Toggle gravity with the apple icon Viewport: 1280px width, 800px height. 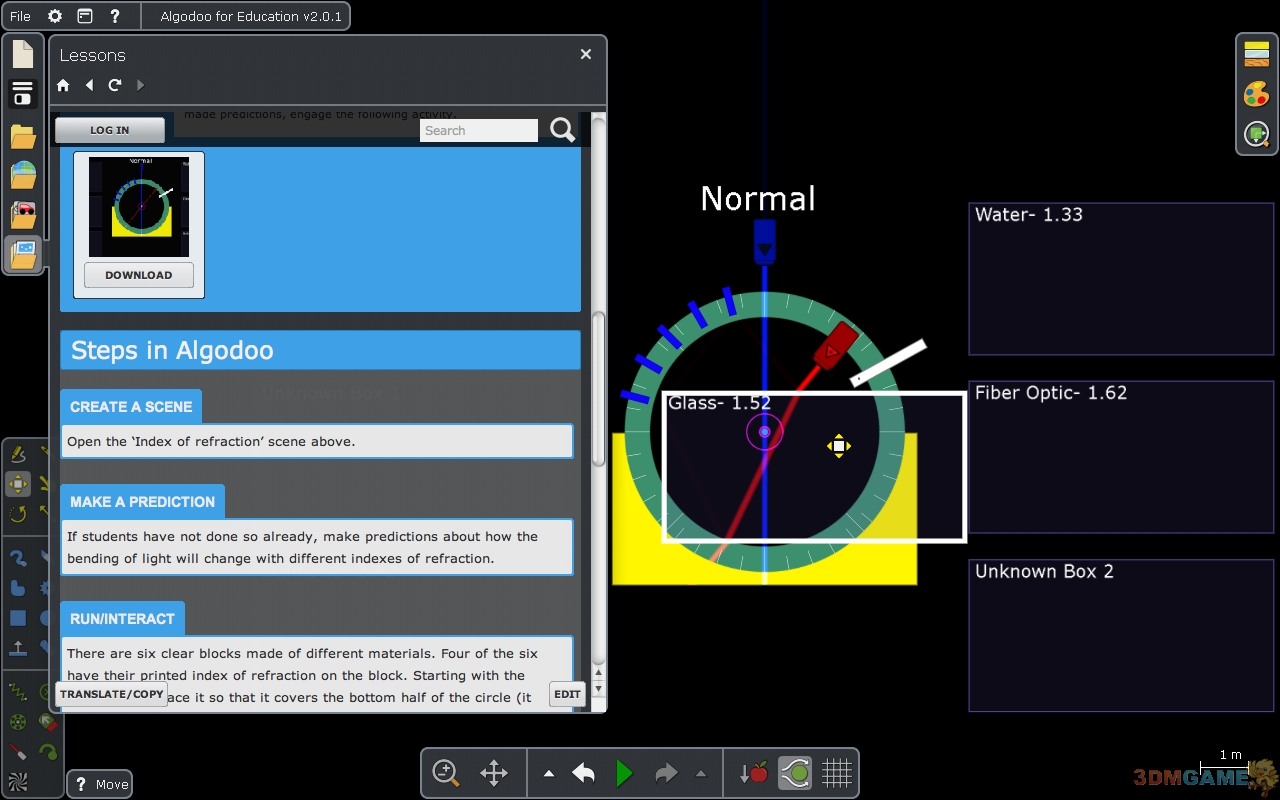coord(754,773)
